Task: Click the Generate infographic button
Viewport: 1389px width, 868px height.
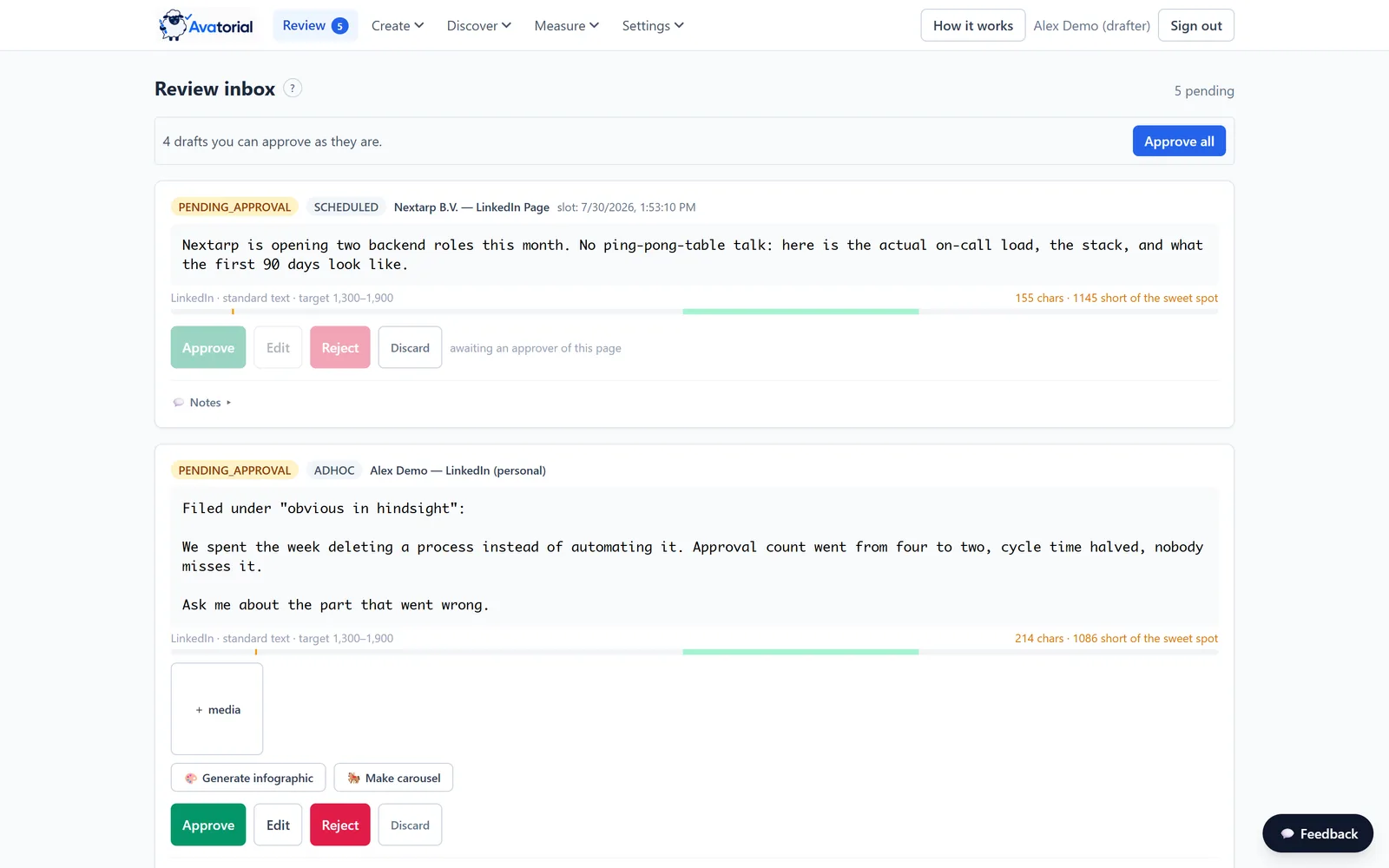Action: point(248,778)
